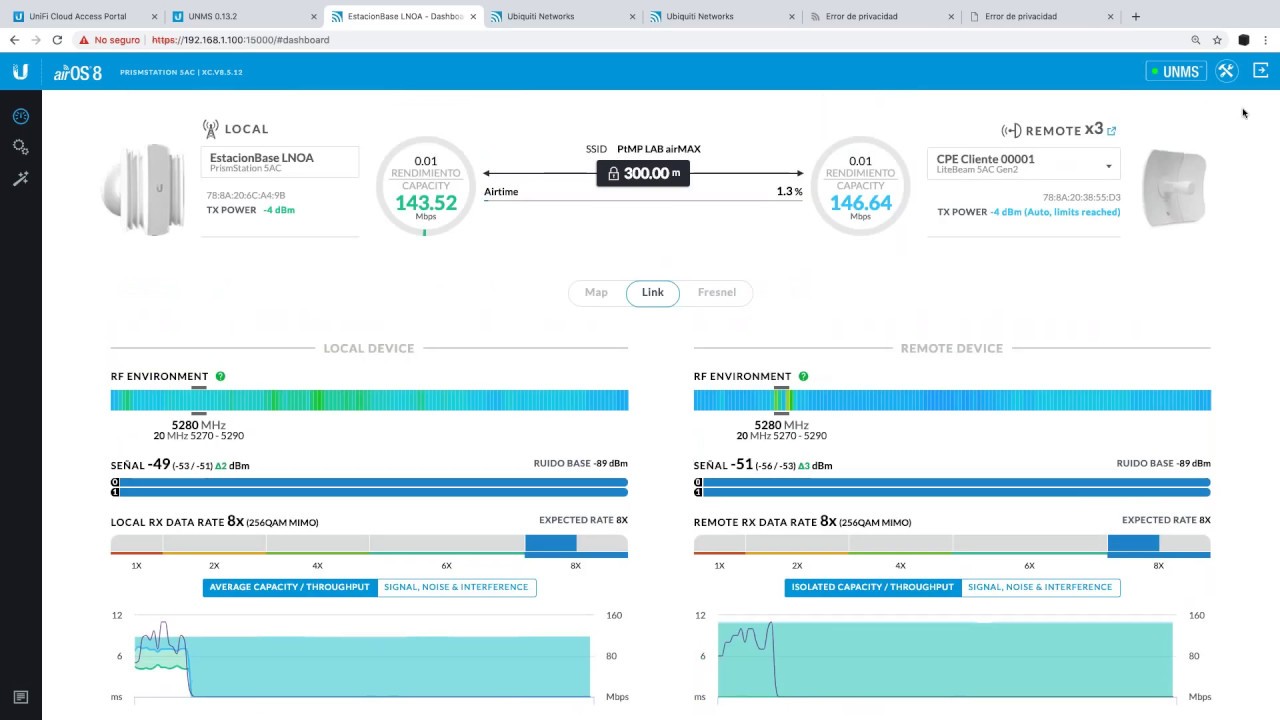Open the log icon at sidebar bottom
Screen dimensions: 1280x720
20,697
